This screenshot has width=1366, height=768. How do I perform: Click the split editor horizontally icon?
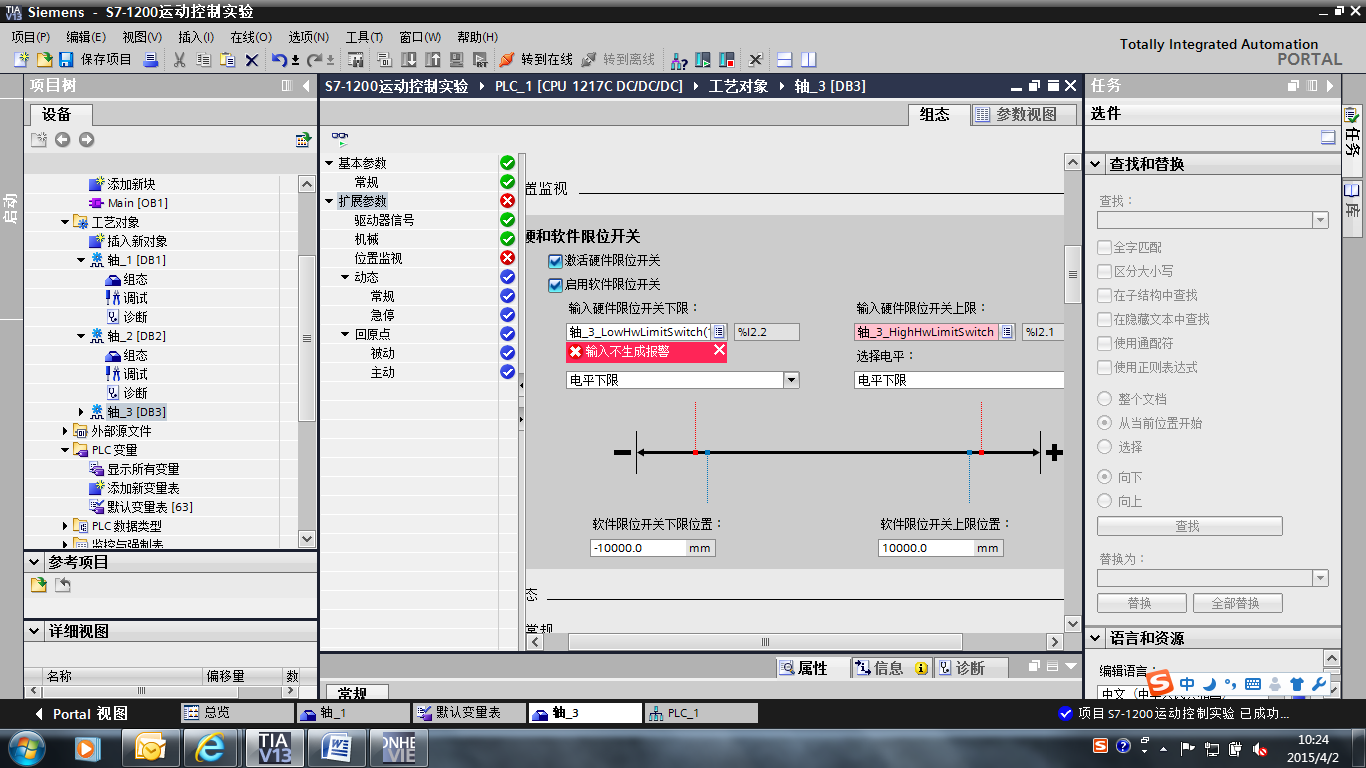785,60
